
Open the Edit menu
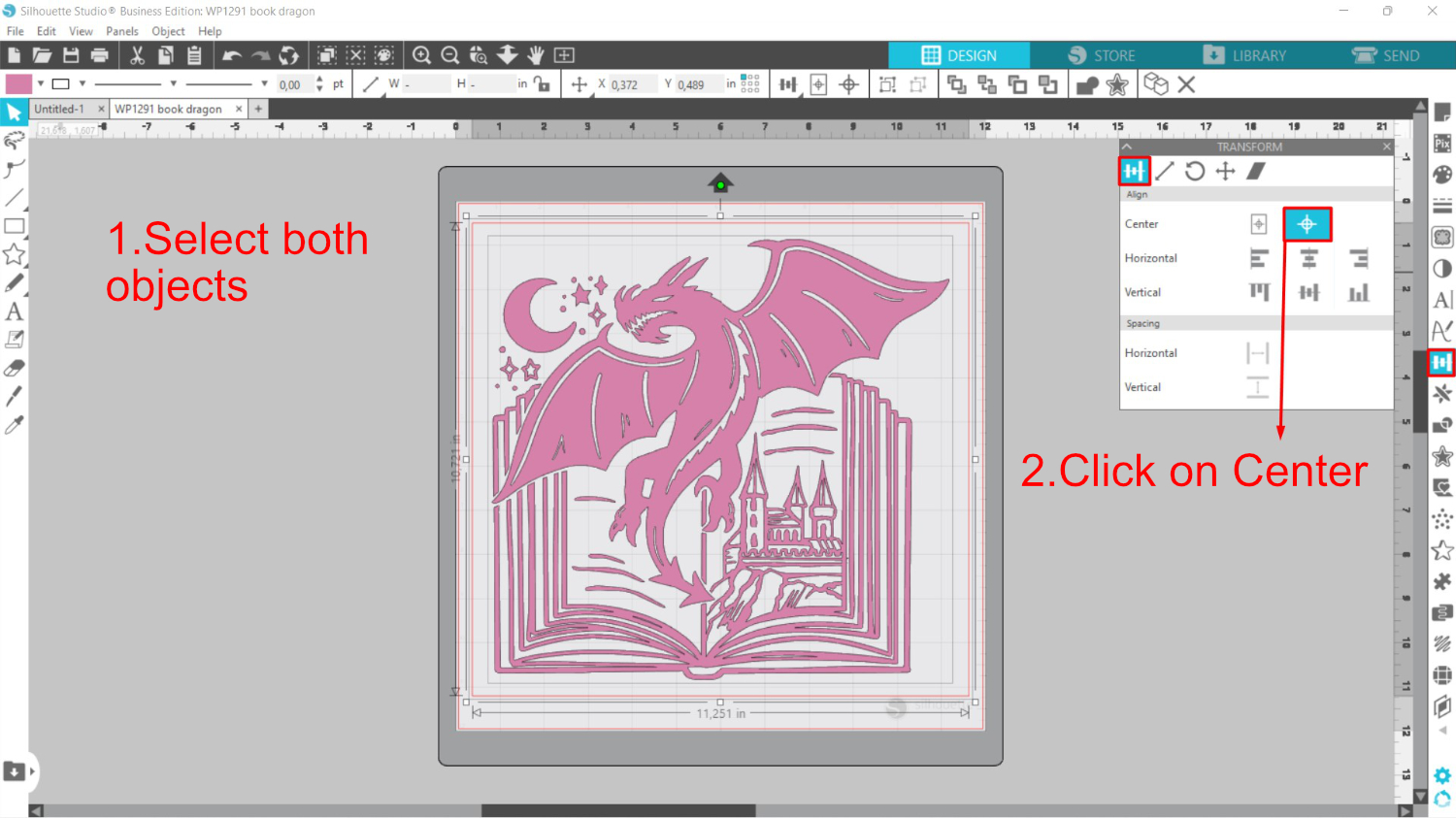(x=47, y=31)
